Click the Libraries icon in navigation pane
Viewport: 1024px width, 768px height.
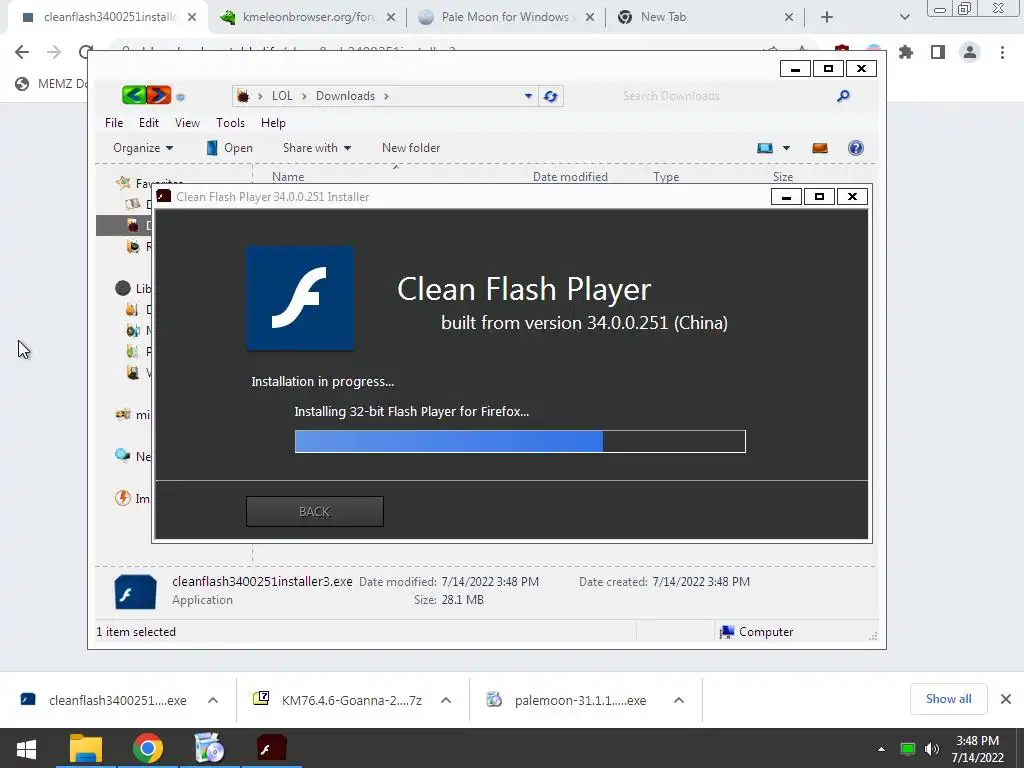coord(123,288)
